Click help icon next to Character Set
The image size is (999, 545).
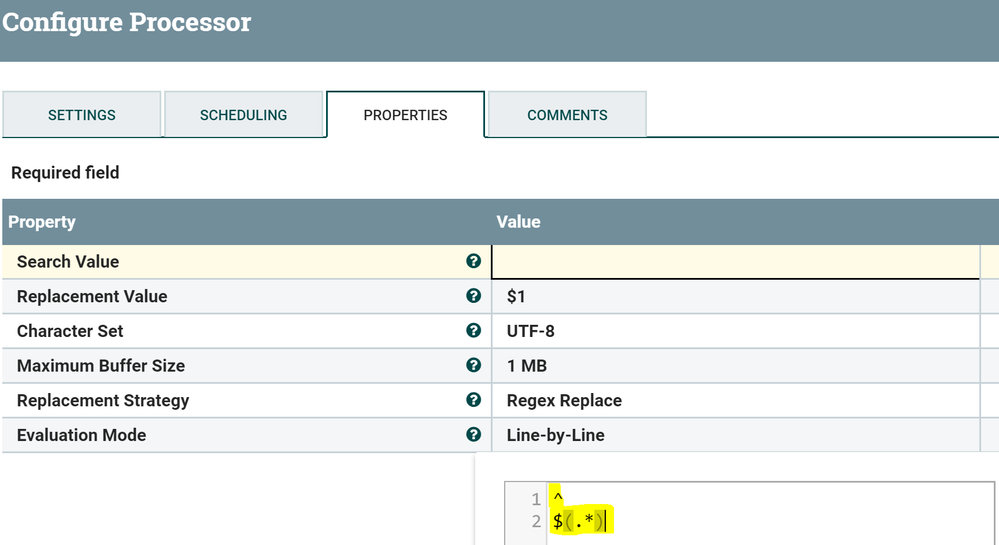(x=474, y=331)
